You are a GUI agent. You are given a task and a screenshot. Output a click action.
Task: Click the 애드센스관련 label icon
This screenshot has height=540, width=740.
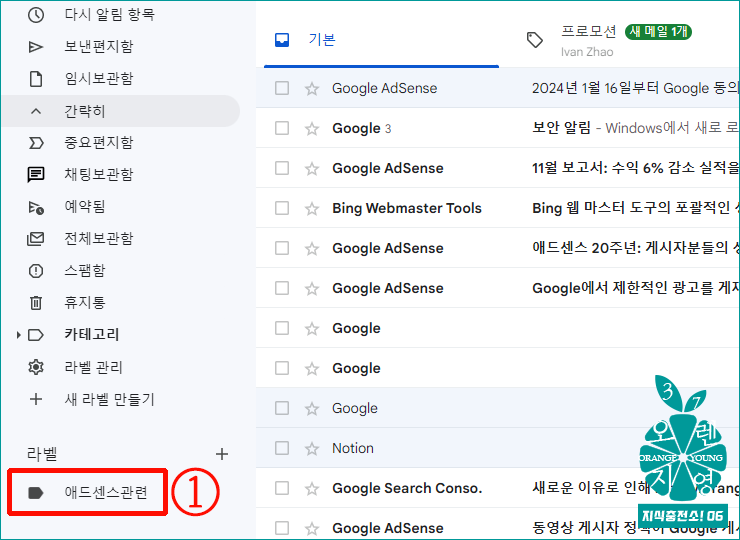[x=36, y=493]
